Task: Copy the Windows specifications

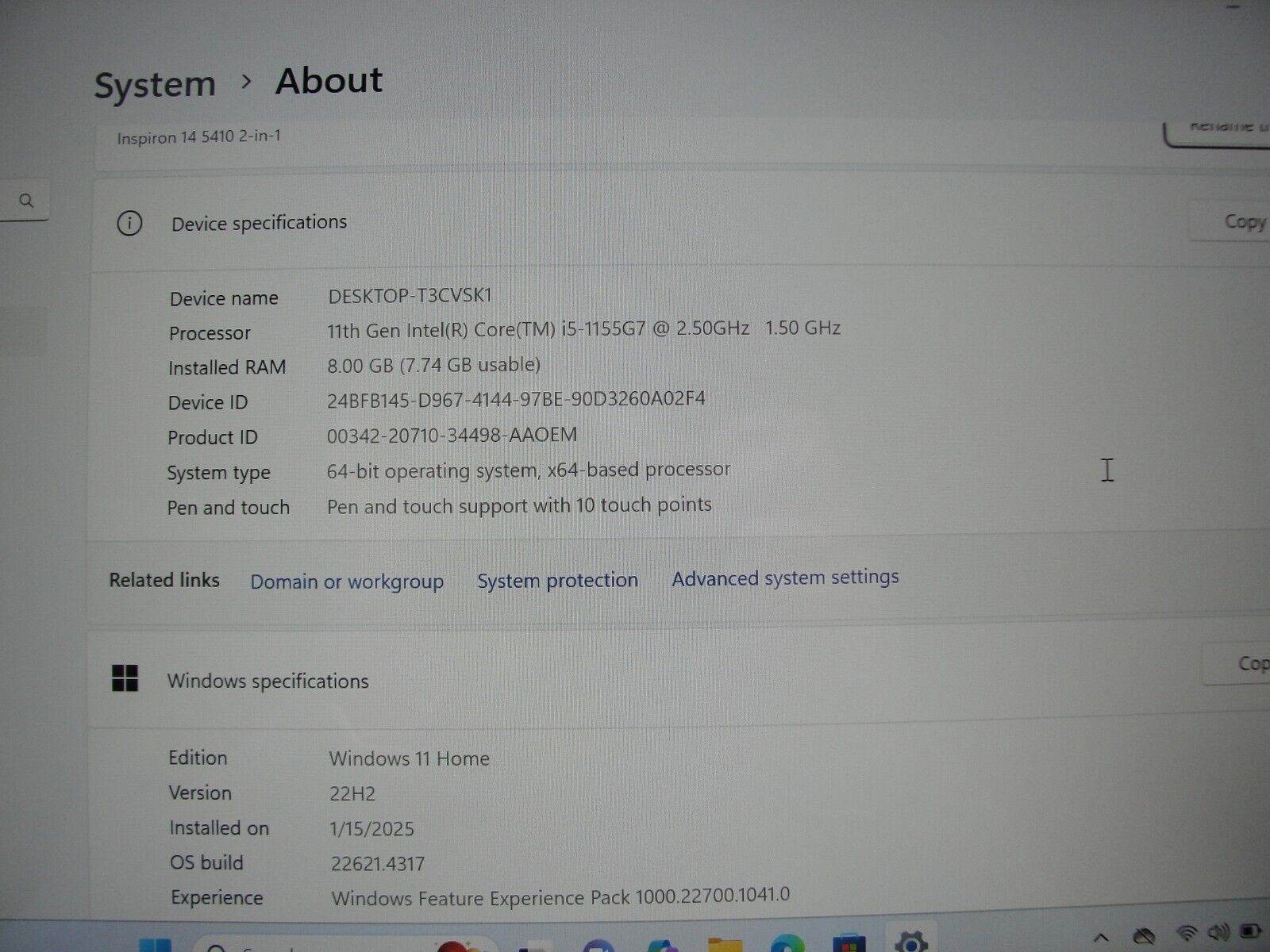Action: [1250, 665]
